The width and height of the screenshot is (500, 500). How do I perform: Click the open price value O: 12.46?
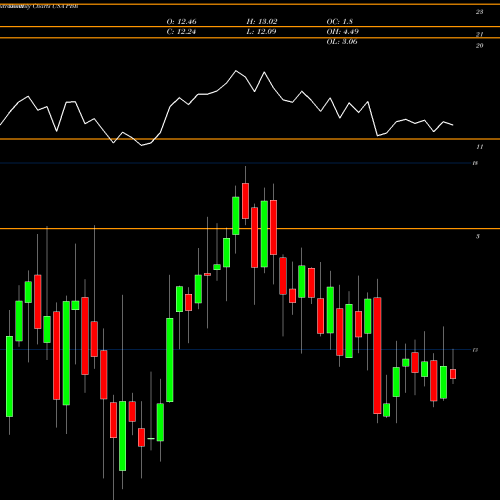click(181, 22)
